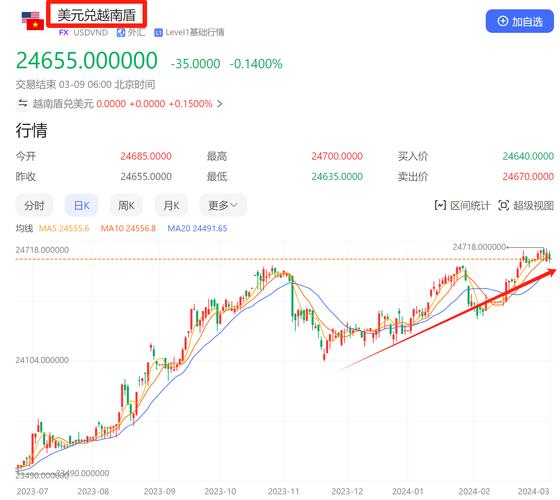Click the 2023-09 date on chart axis

[159, 491]
